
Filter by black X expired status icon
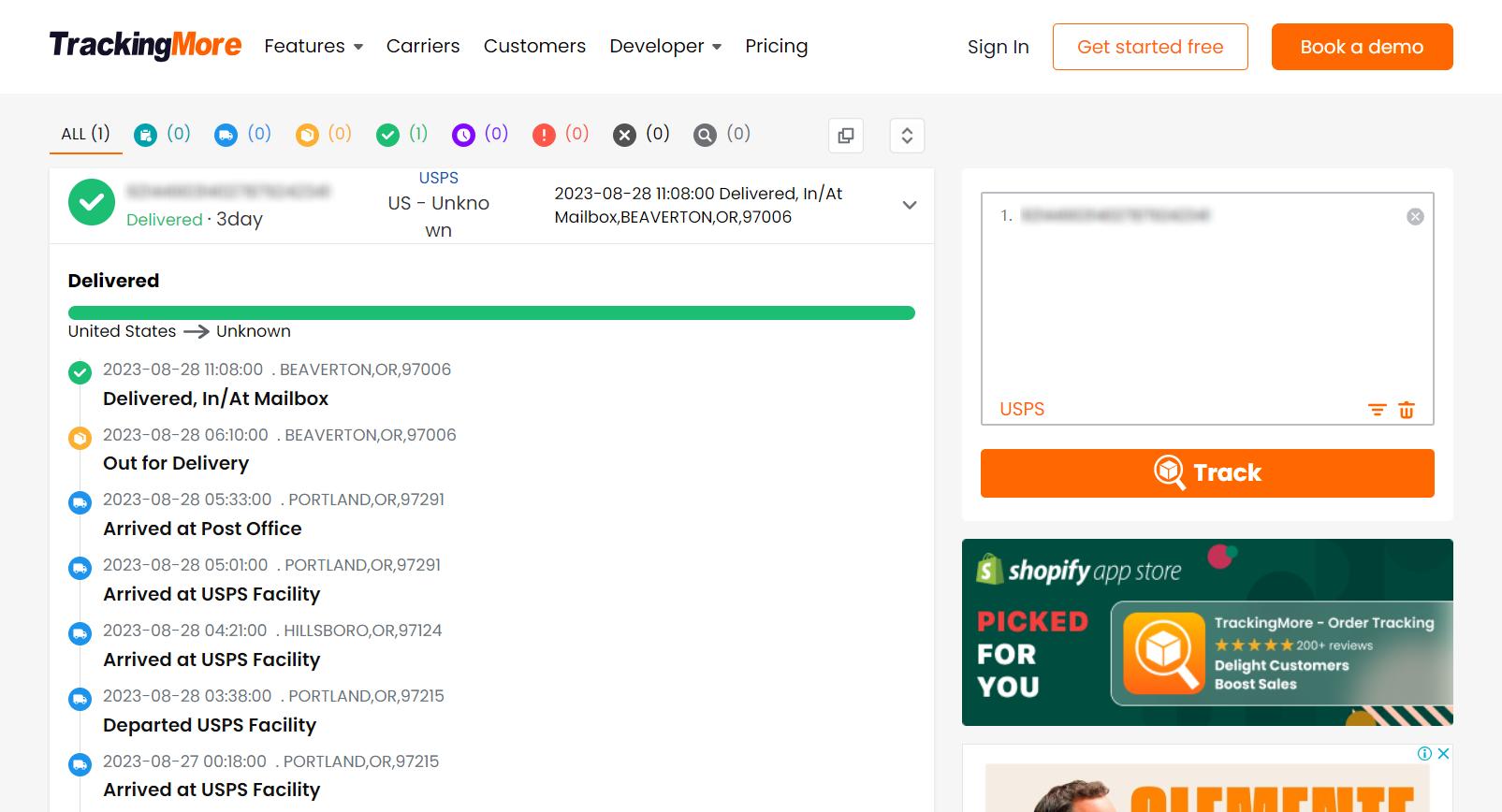[x=624, y=136]
